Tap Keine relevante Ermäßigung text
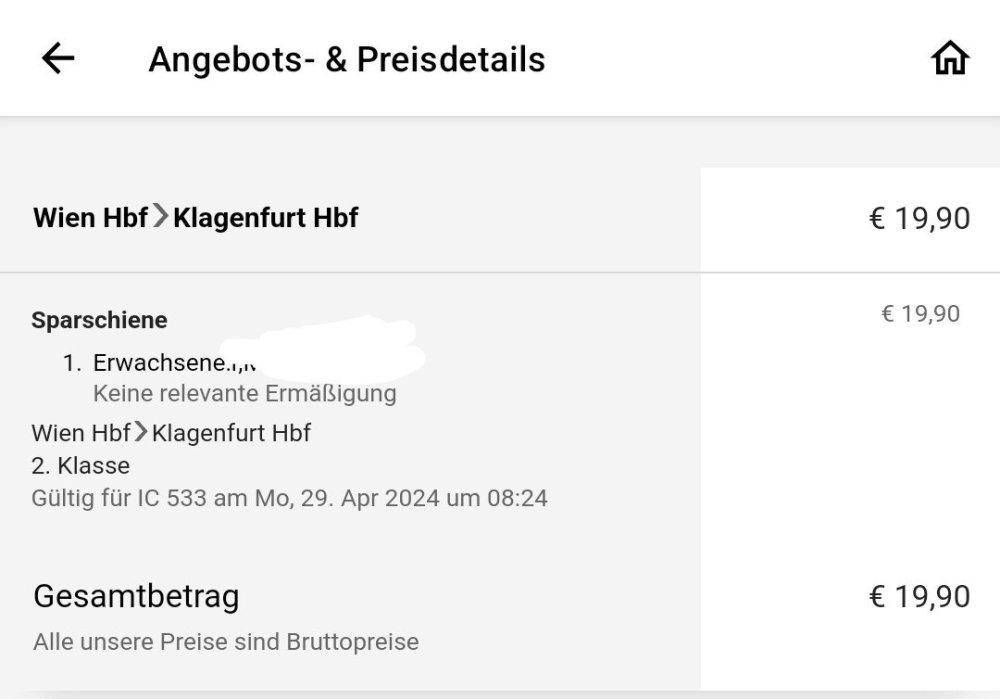The height and width of the screenshot is (699, 1000). (x=244, y=393)
